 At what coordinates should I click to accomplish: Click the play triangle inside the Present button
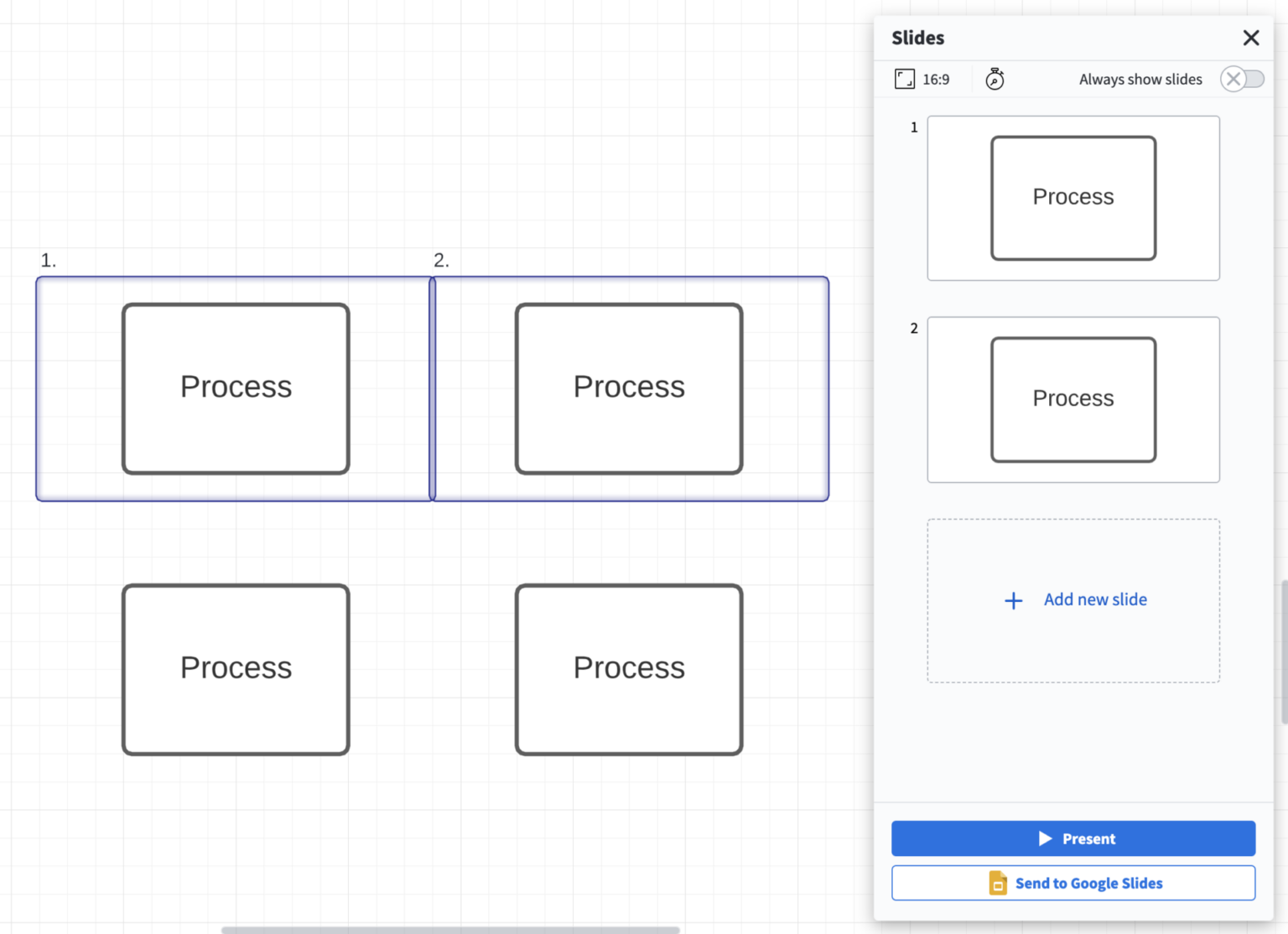(x=1044, y=838)
